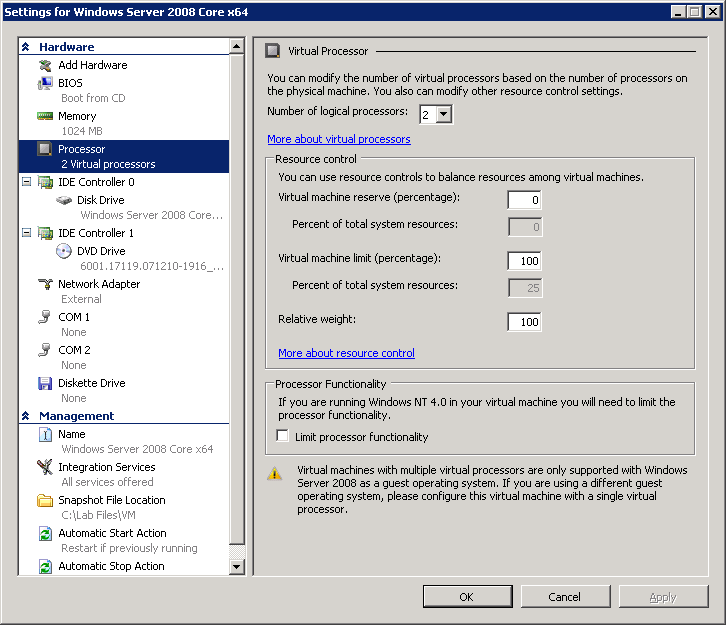Image resolution: width=726 pixels, height=625 pixels.
Task: Open the More about virtual processors link
Action: [x=339, y=139]
